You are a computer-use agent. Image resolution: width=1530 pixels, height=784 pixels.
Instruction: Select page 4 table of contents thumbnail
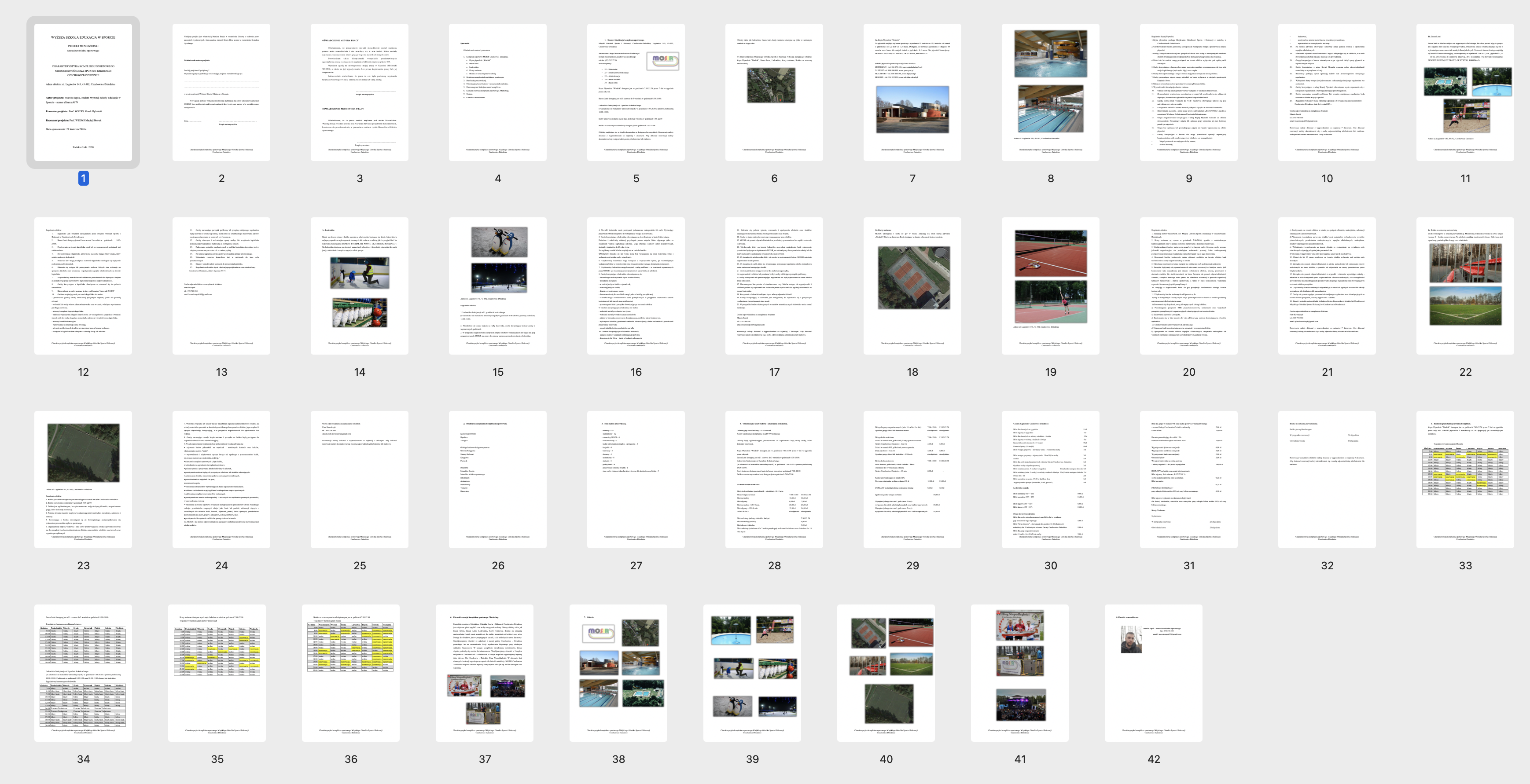[x=498, y=92]
